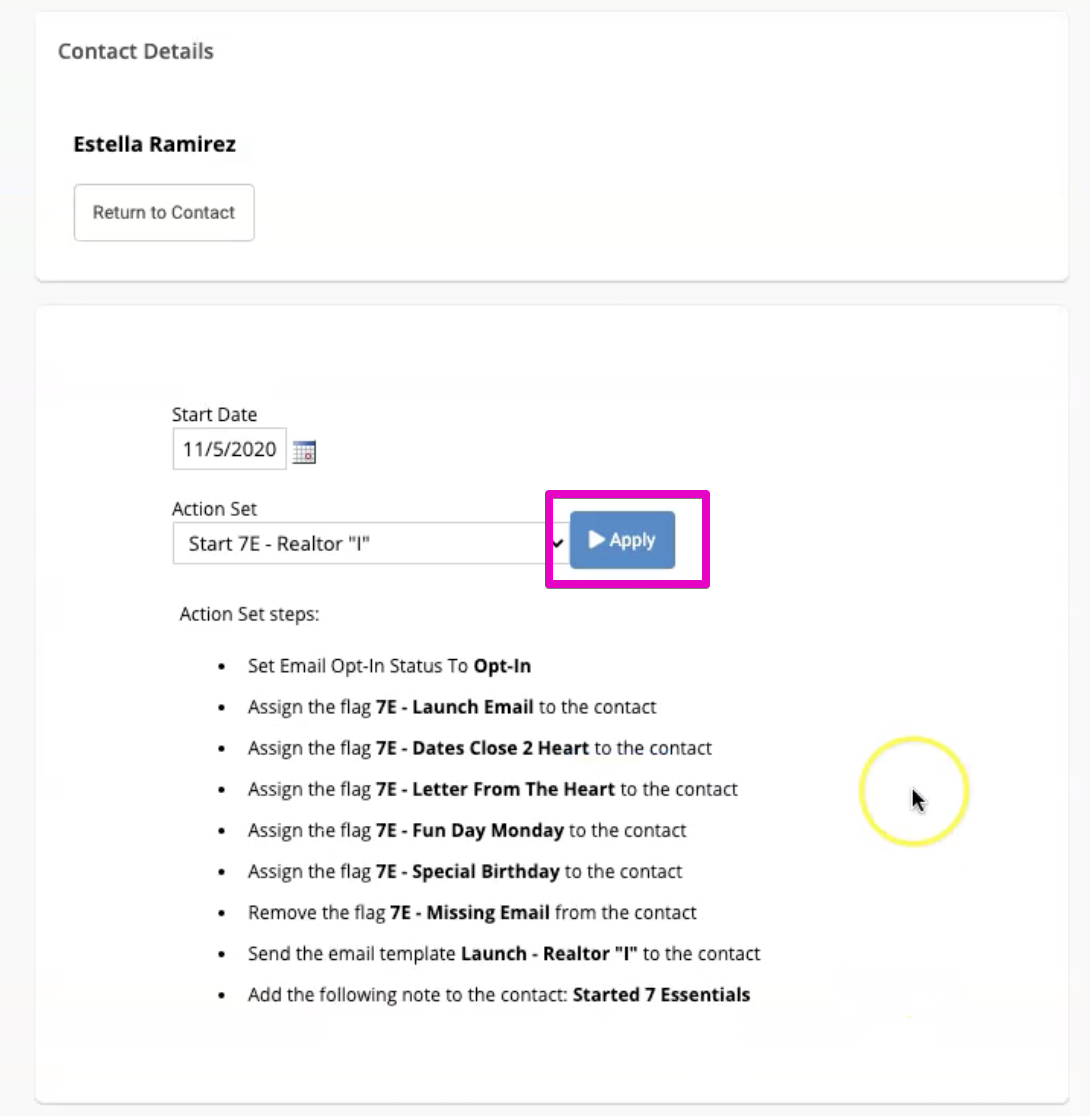Select the 7E - Launch Email flag text
This screenshot has width=1090, height=1116.
click(x=454, y=707)
